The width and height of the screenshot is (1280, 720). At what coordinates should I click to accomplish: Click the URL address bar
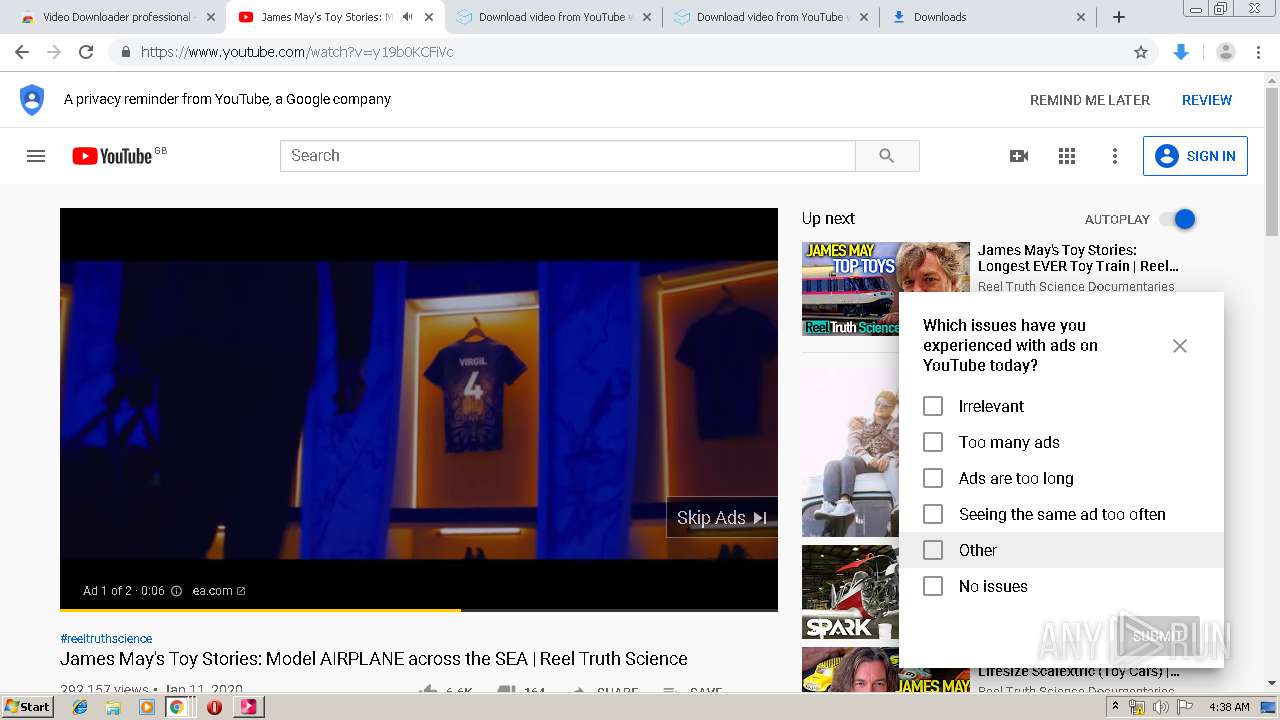[x=630, y=52]
